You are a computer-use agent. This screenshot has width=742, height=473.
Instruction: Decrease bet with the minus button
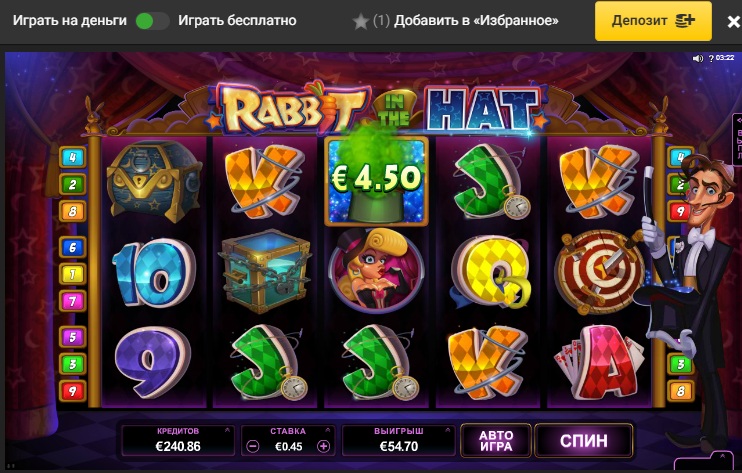(253, 446)
